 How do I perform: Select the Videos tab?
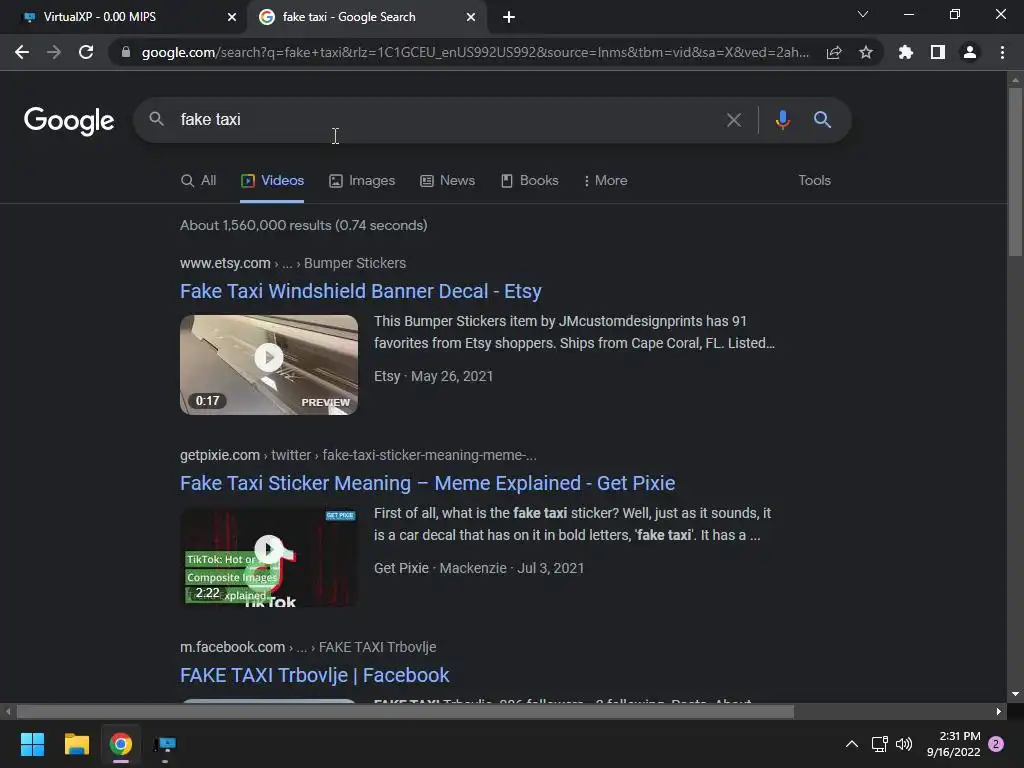pyautogui.click(x=272, y=181)
